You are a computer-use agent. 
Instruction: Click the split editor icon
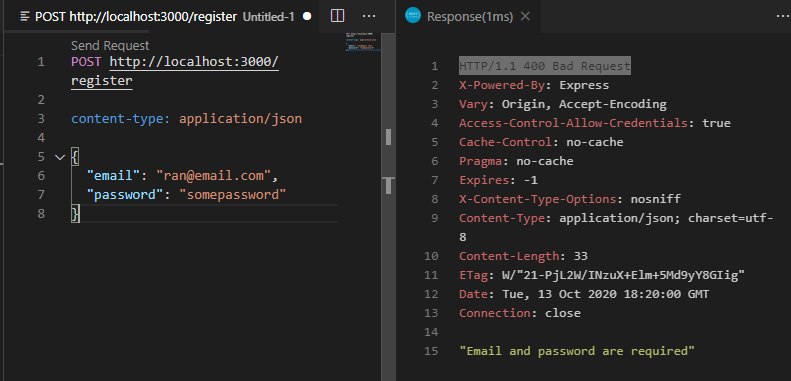(337, 16)
